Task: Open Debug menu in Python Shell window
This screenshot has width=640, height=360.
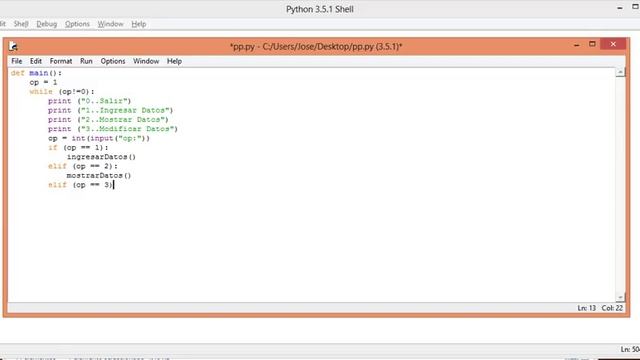Action: coord(47,24)
